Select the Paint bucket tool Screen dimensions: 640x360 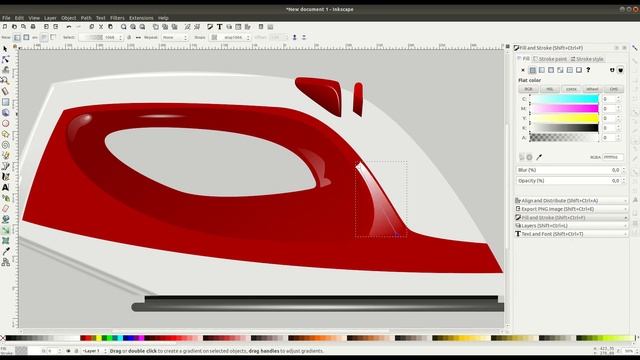coord(5,219)
